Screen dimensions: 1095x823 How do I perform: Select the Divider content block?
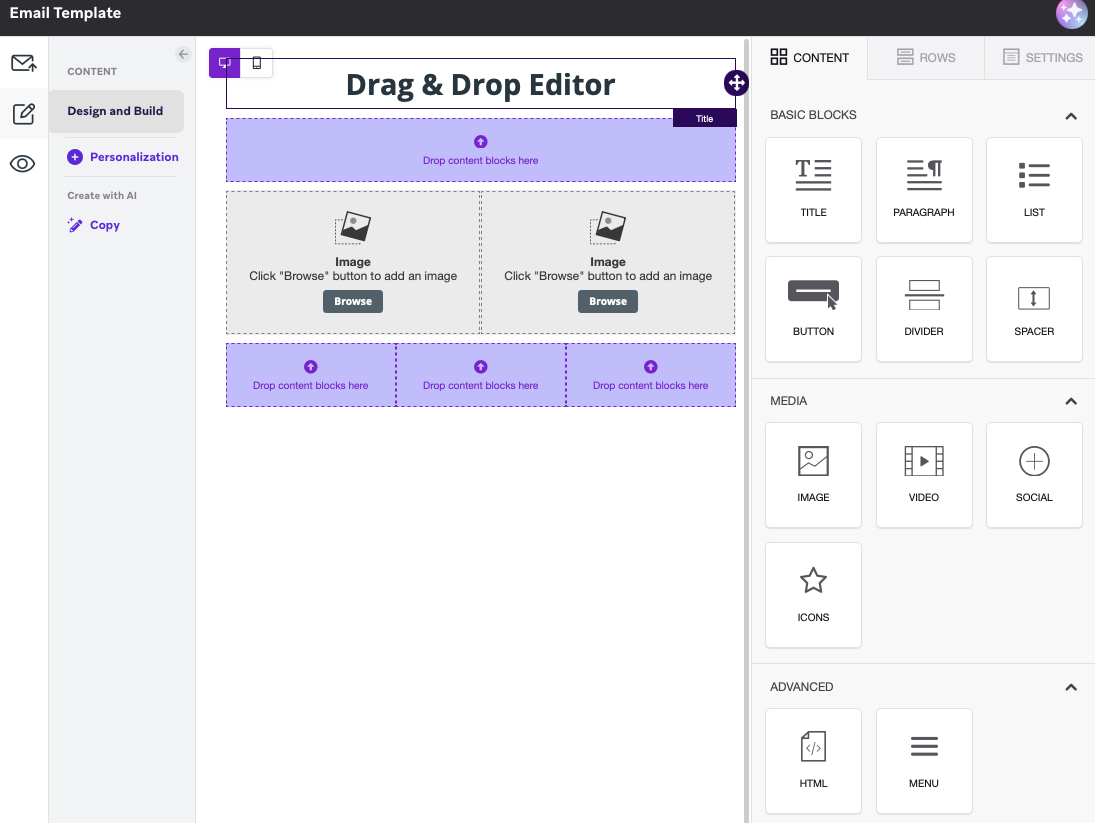point(923,309)
